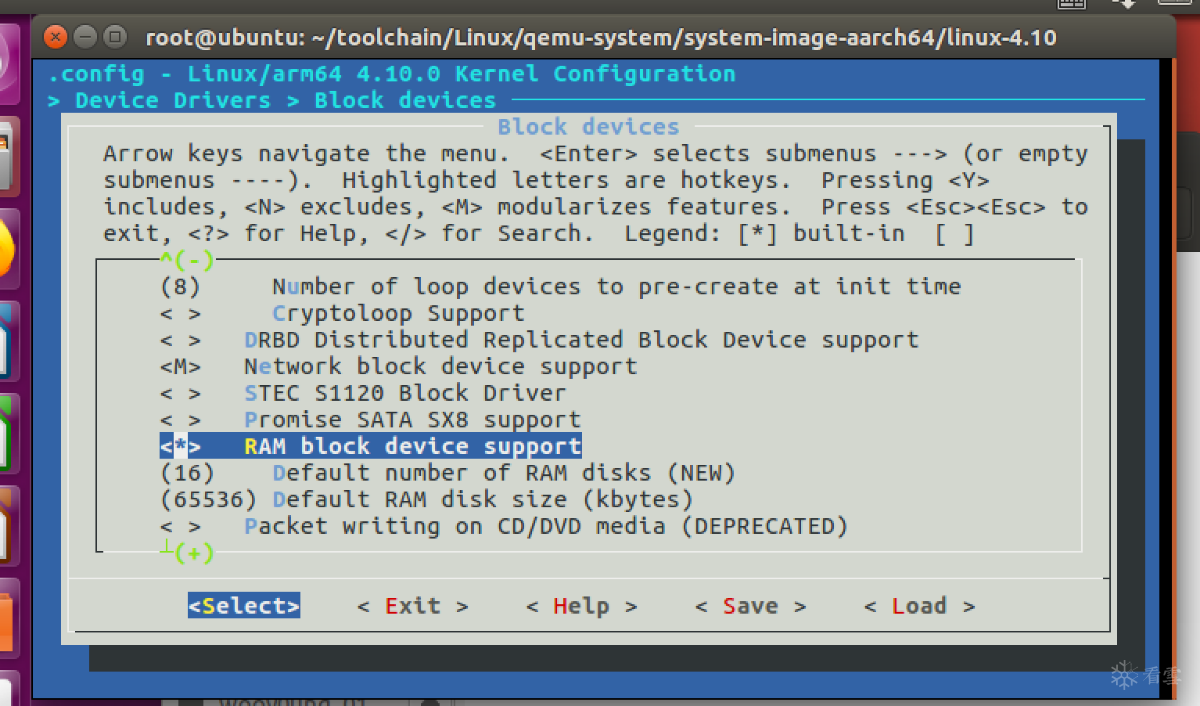This screenshot has height=706, width=1200.
Task: Edit Default RAM disk size value
Action: 482,499
